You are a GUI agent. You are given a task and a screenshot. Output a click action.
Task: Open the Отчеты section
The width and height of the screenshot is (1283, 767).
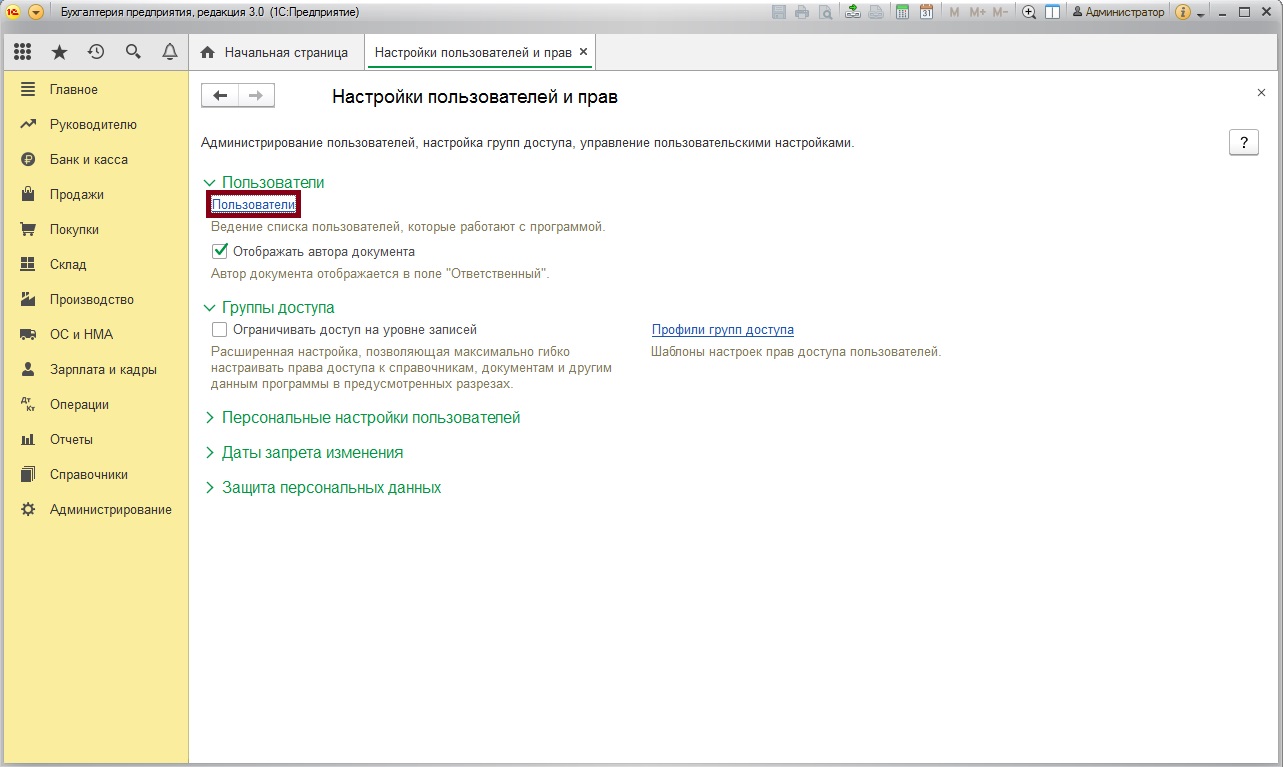[x=71, y=439]
